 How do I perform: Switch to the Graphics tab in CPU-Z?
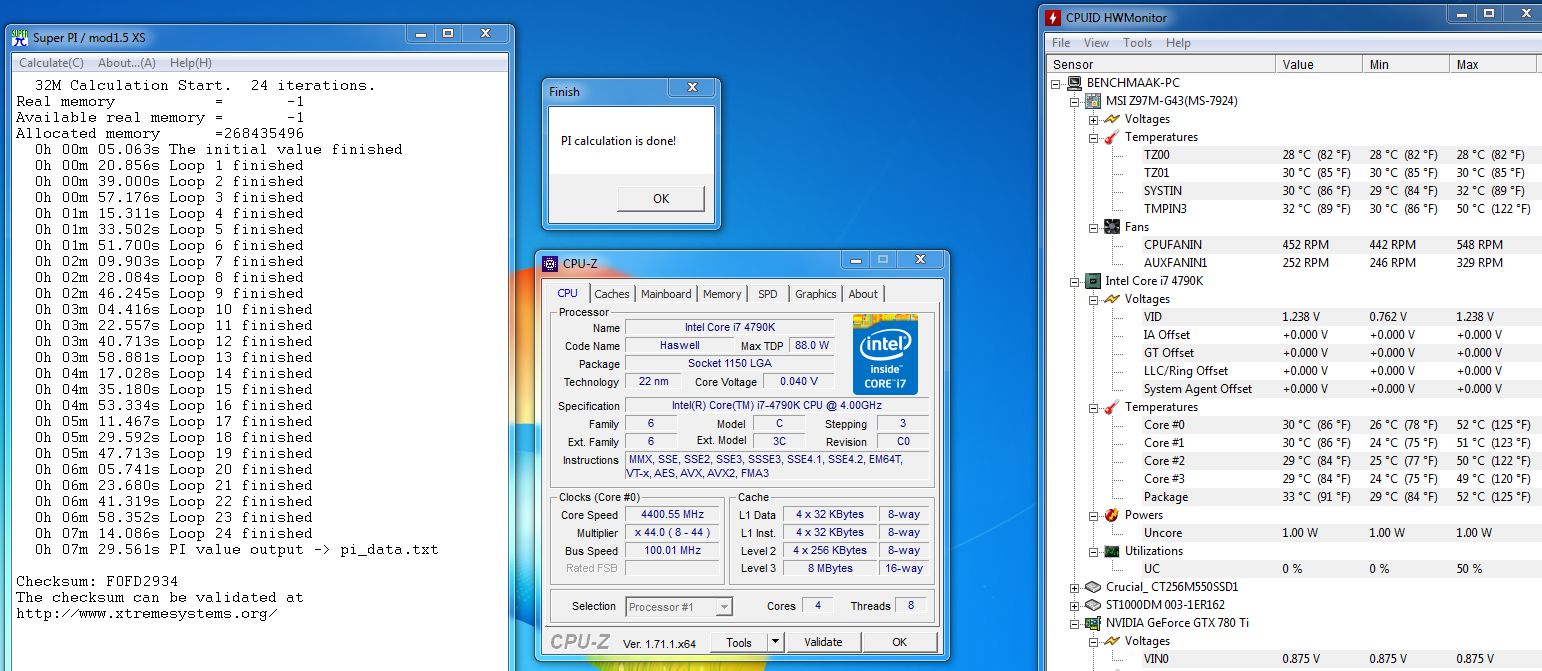tap(816, 294)
